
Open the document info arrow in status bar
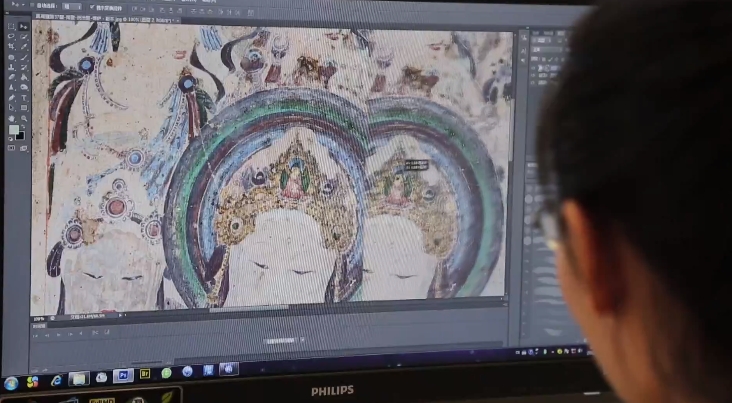(x=120, y=315)
